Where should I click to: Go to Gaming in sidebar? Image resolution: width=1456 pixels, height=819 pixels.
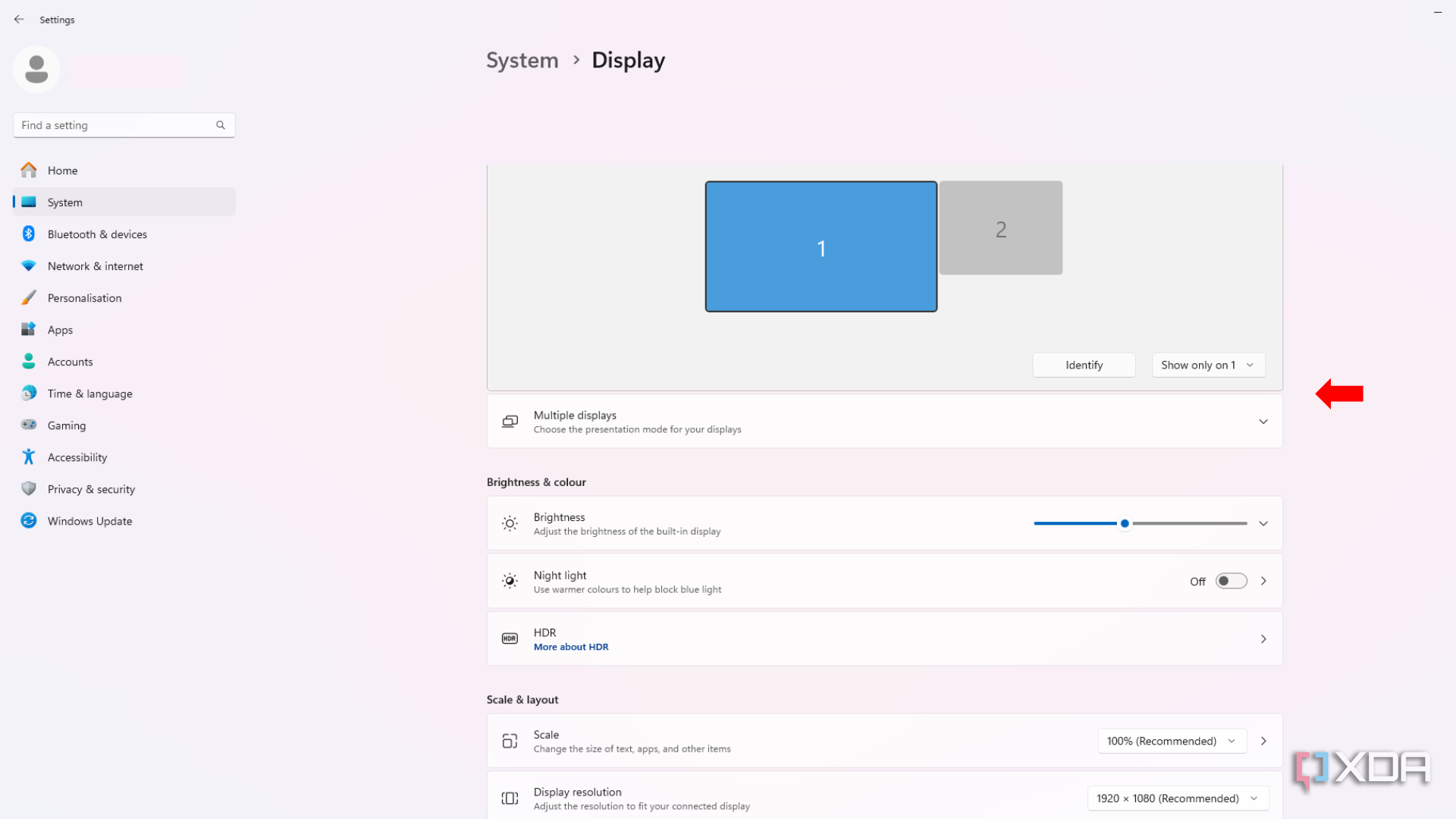67,425
